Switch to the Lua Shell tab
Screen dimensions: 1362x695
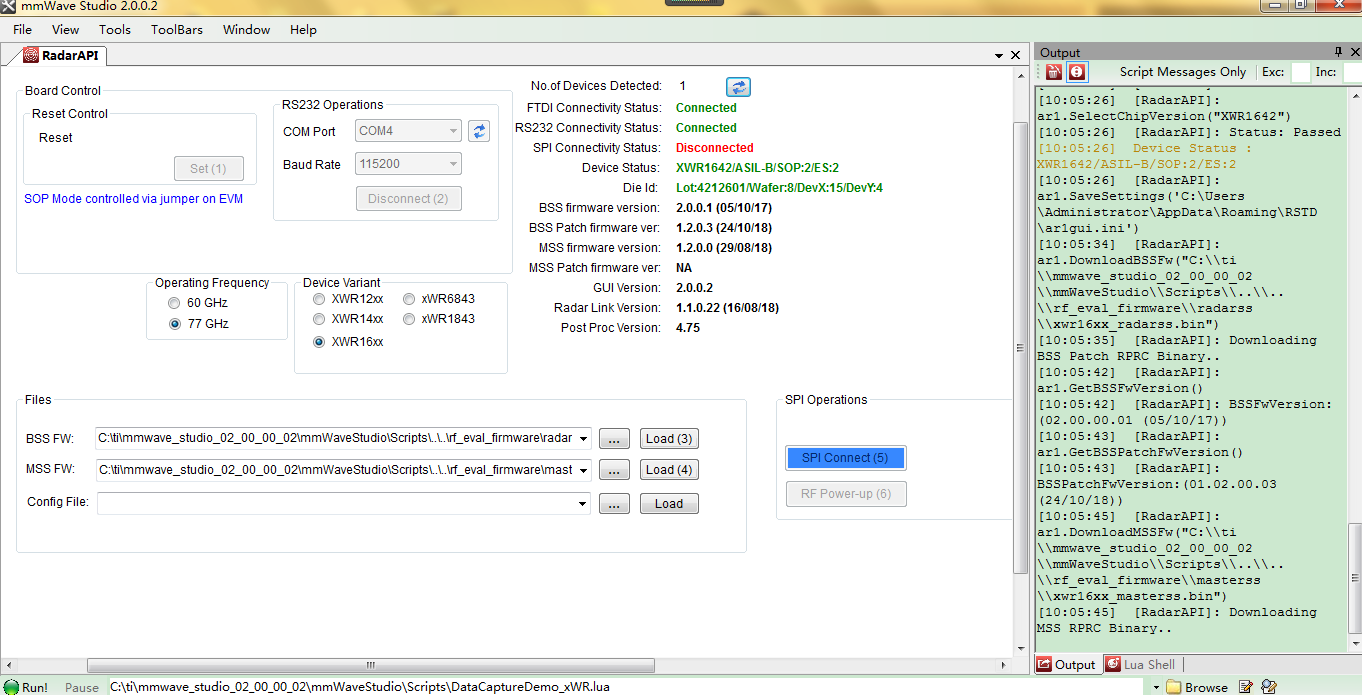click(1141, 664)
